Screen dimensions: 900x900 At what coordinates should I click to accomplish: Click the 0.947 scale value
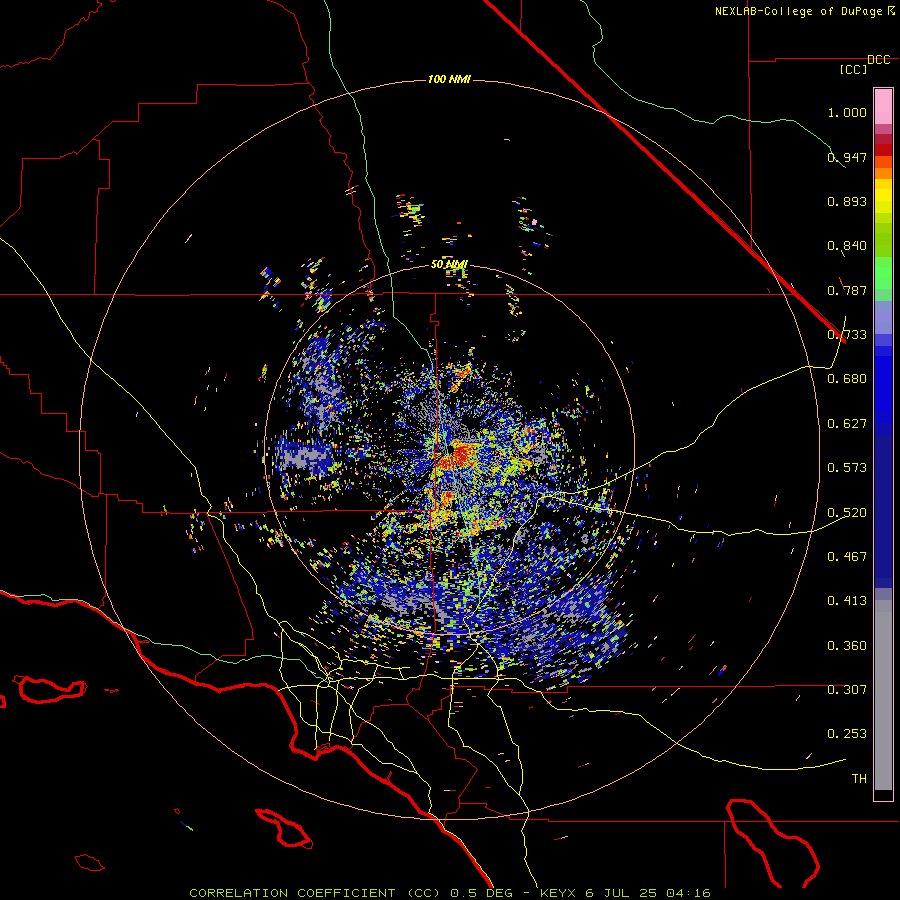pos(847,157)
